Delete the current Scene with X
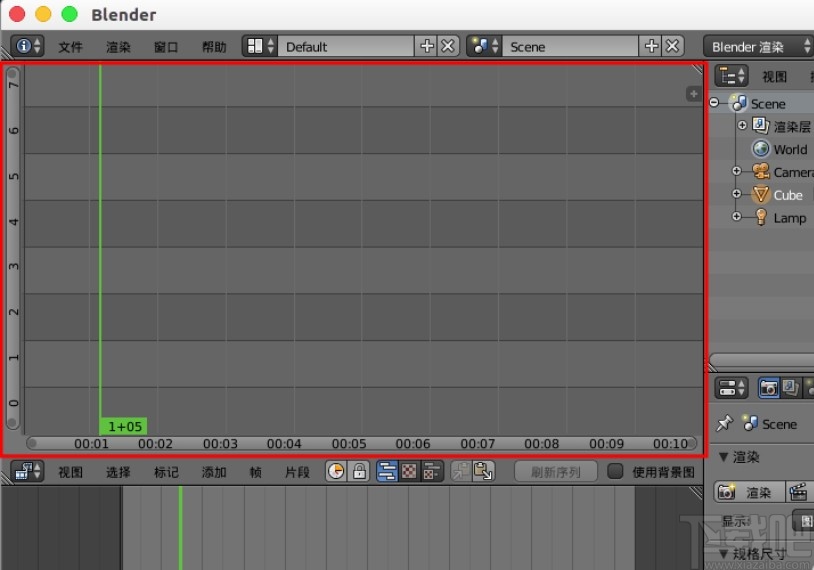Viewport: 814px width, 570px height. [672, 46]
